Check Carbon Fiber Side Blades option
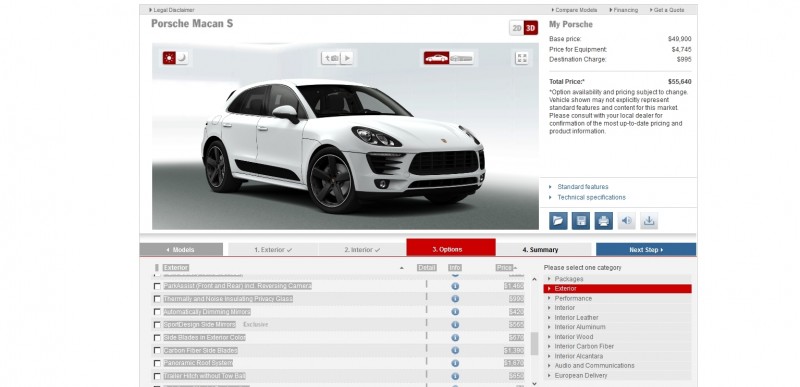Screen dimensions: 800x387 [x=157, y=351]
